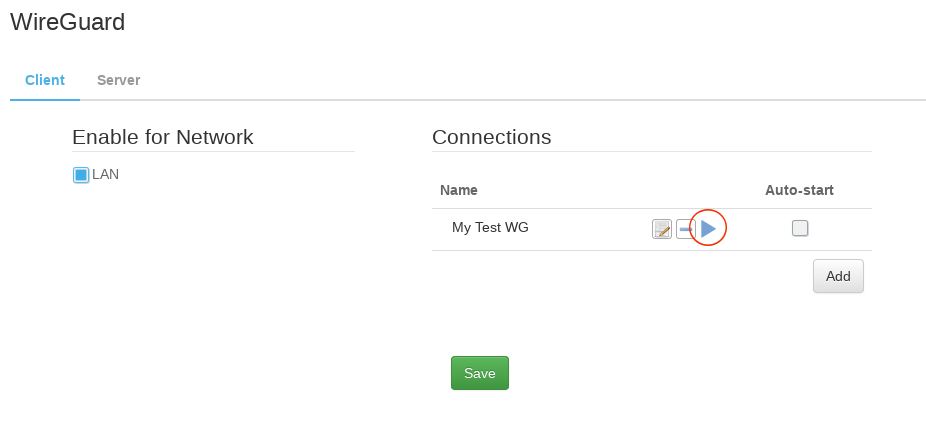The width and height of the screenshot is (926, 428).
Task: Toggle the LAN network checkbox
Action: click(x=81, y=175)
